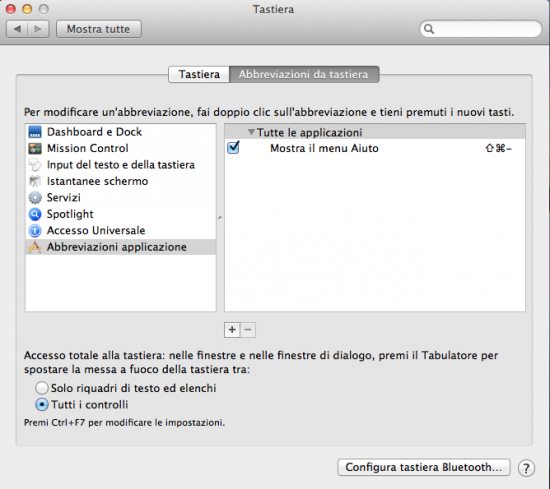This screenshot has width=550, height=489.
Task: Remove shortcut with the minus button
Action: coord(248,330)
